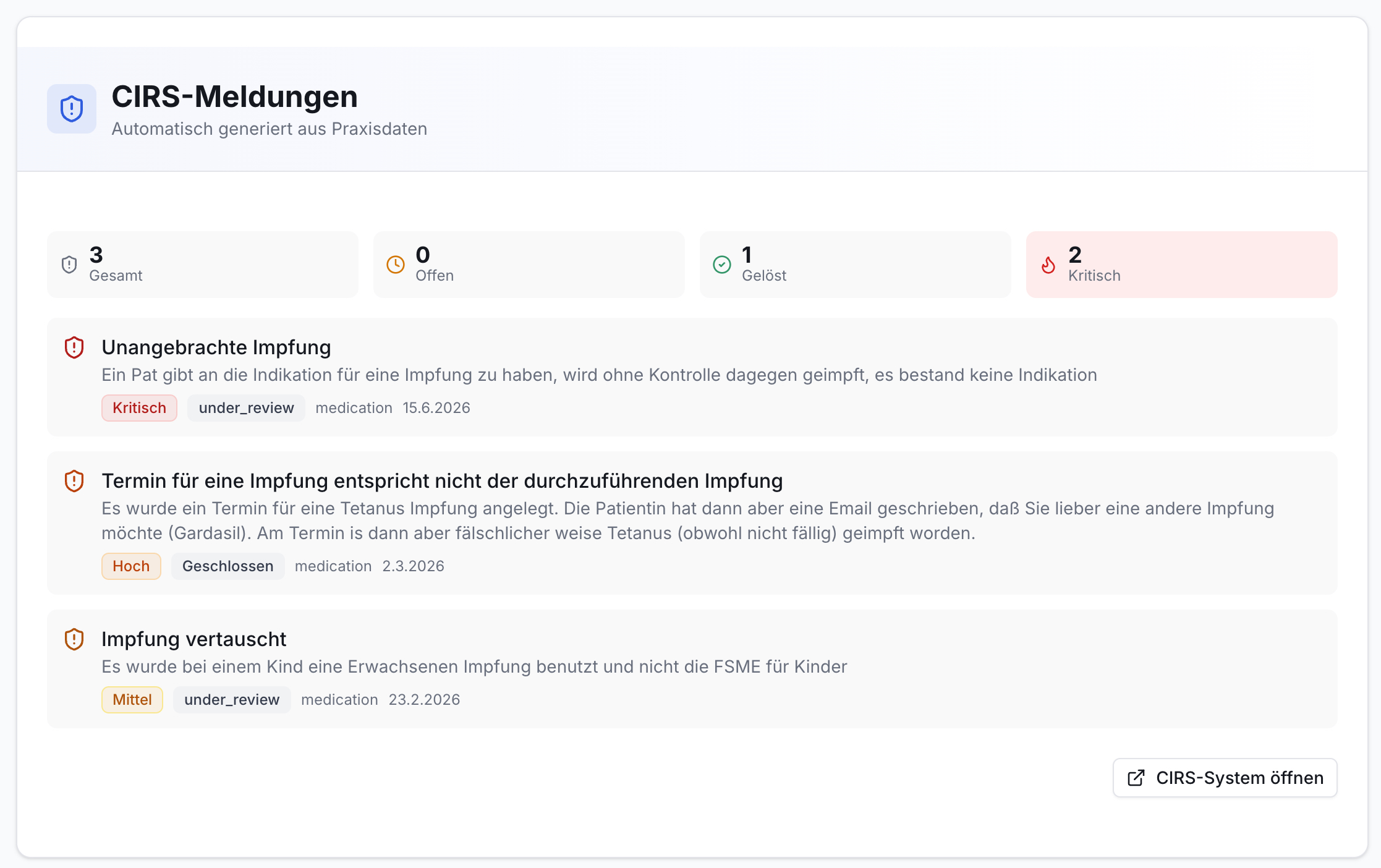Click description about FSME für Kinder
1381x868 pixels.
point(474,666)
